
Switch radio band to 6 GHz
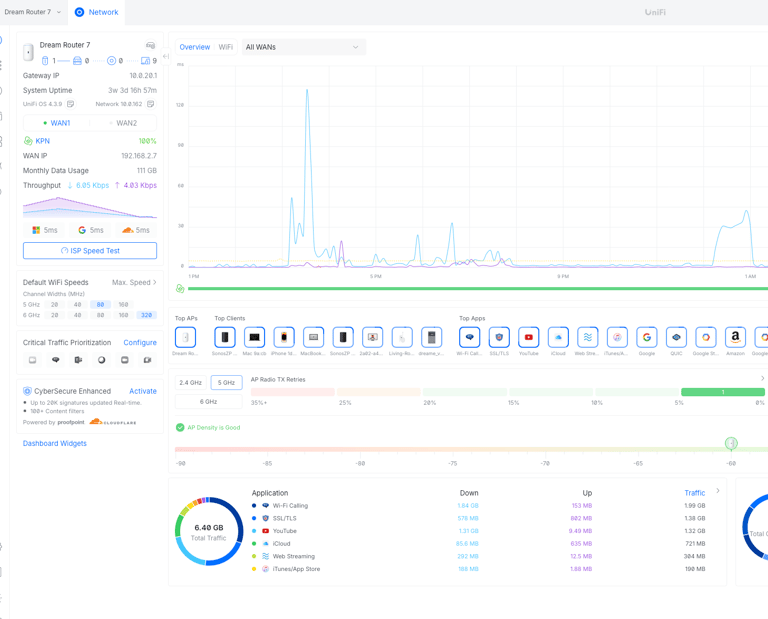click(x=208, y=402)
